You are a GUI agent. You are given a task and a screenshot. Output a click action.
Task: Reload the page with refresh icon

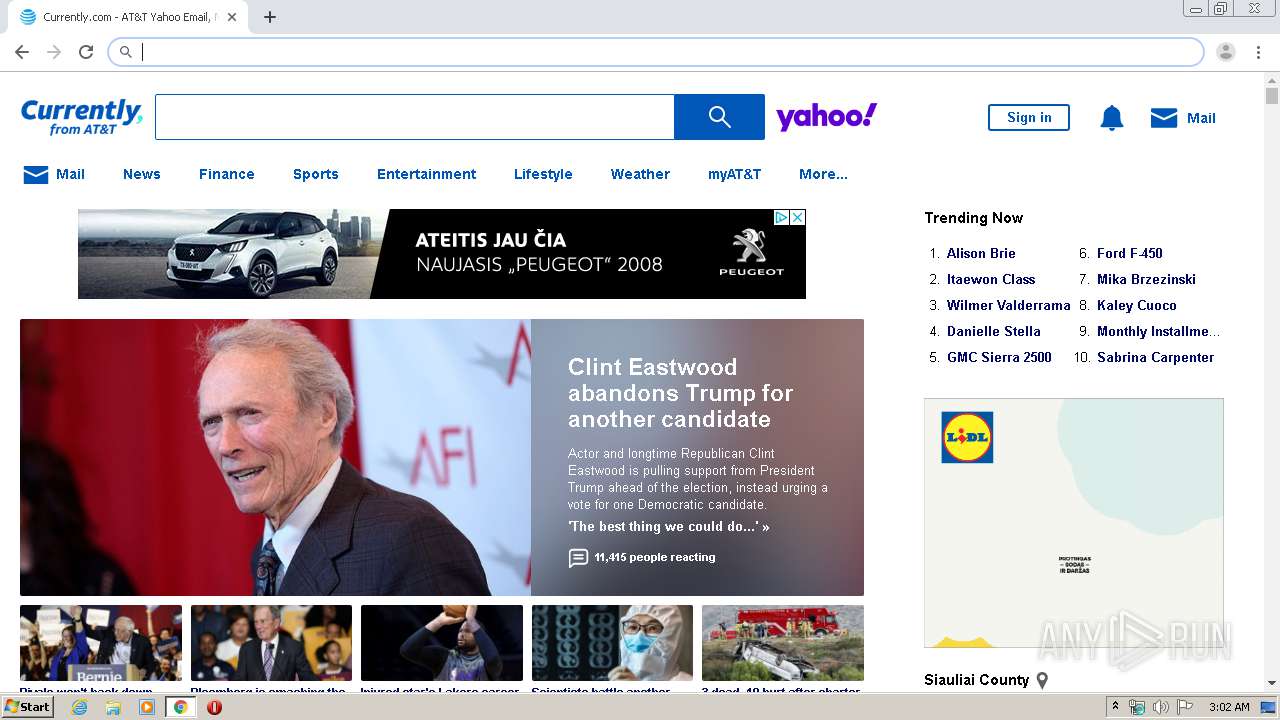click(x=86, y=52)
